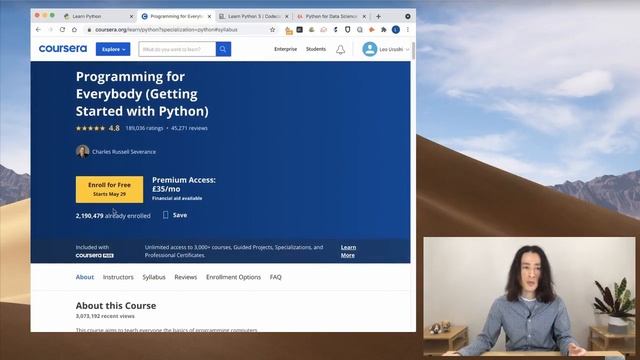Click the Coursera logo
Viewport: 640px width, 360px height.
pyautogui.click(x=63, y=49)
